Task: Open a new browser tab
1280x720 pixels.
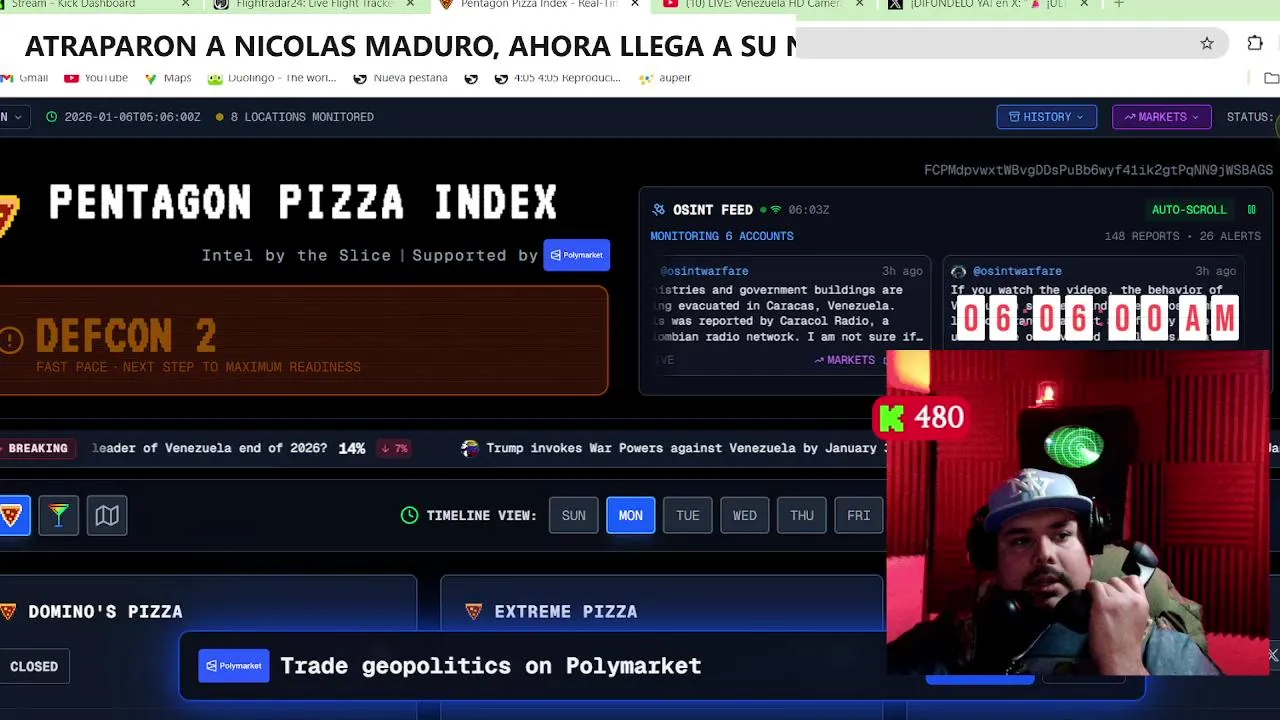Action: [x=1118, y=5]
